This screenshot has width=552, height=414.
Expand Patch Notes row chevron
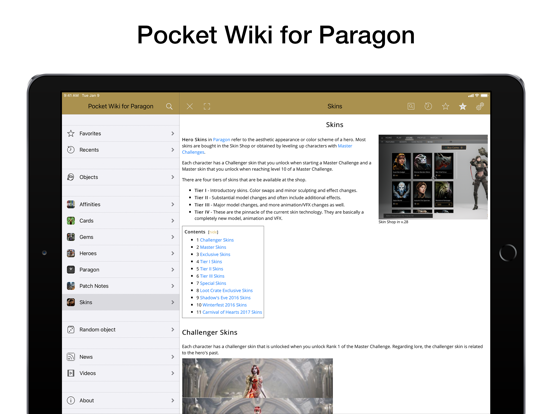click(x=172, y=286)
